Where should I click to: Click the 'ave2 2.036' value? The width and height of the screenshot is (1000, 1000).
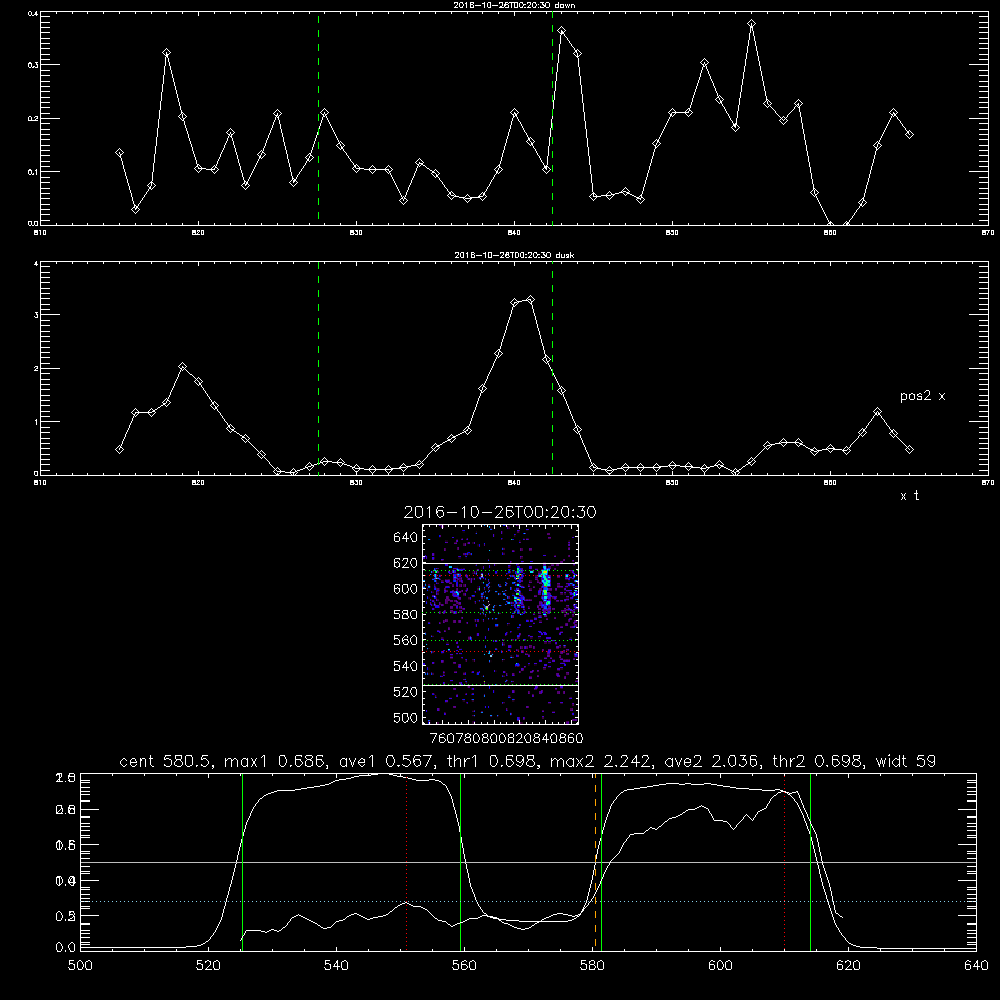(711, 761)
